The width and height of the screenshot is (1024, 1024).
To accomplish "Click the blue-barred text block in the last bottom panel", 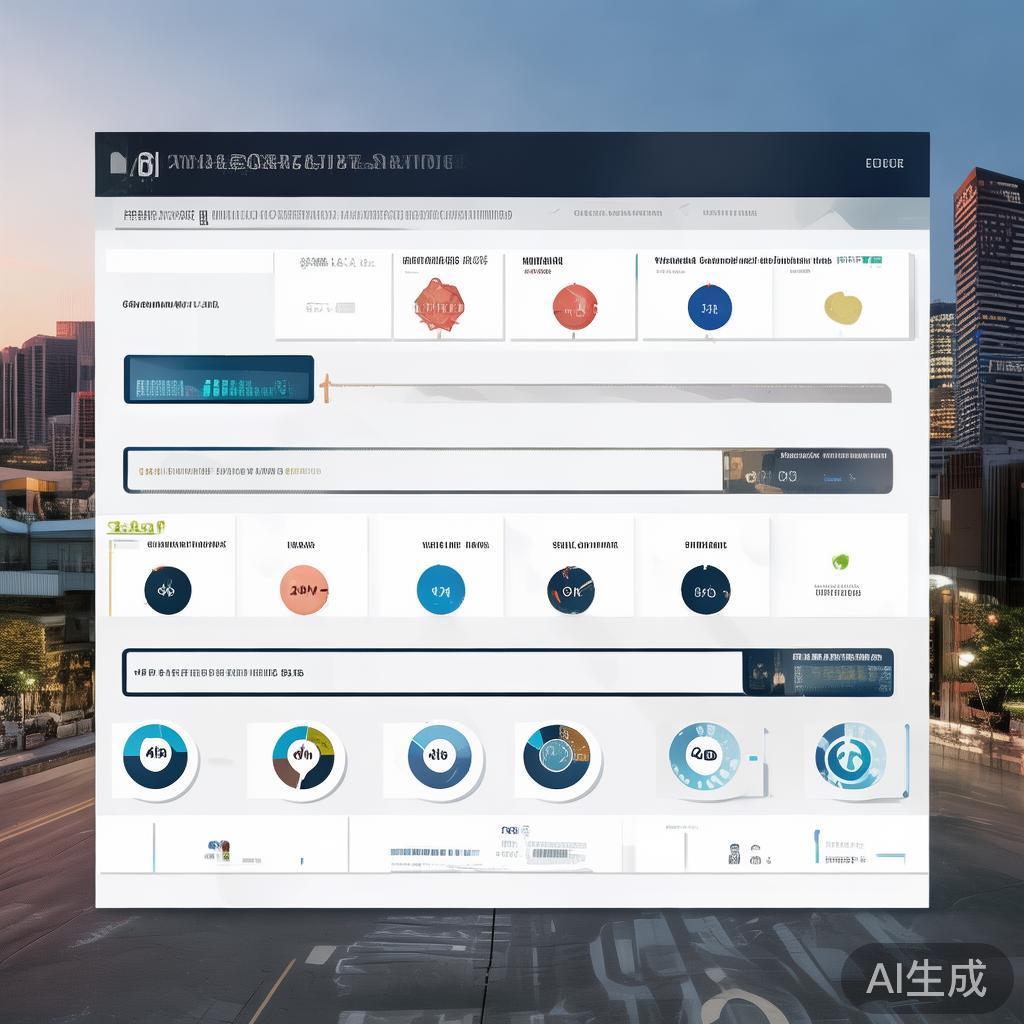I will point(859,847).
